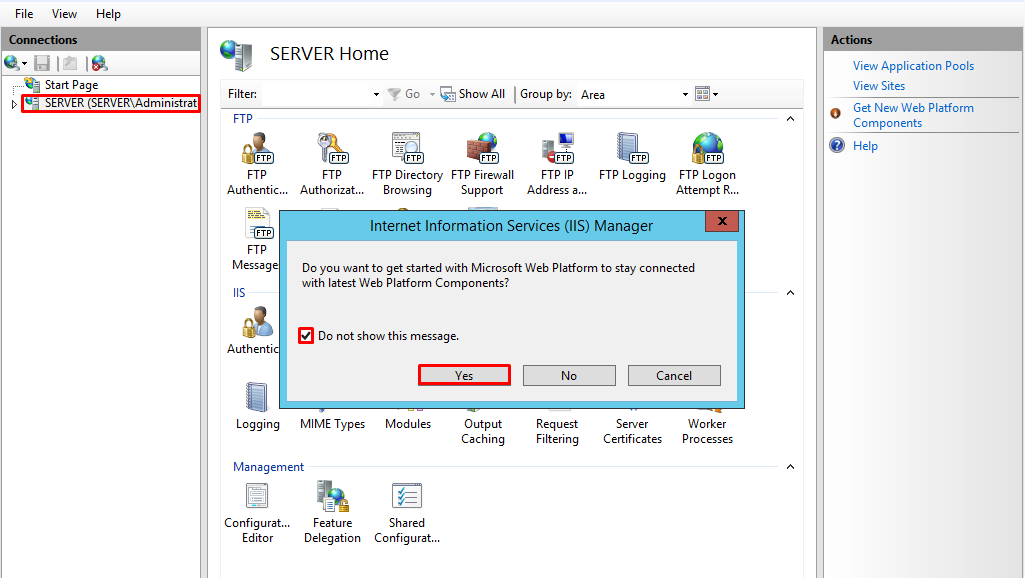Screen dimensions: 1025x578
Task: Open Request Filtering feature
Action: click(x=557, y=432)
